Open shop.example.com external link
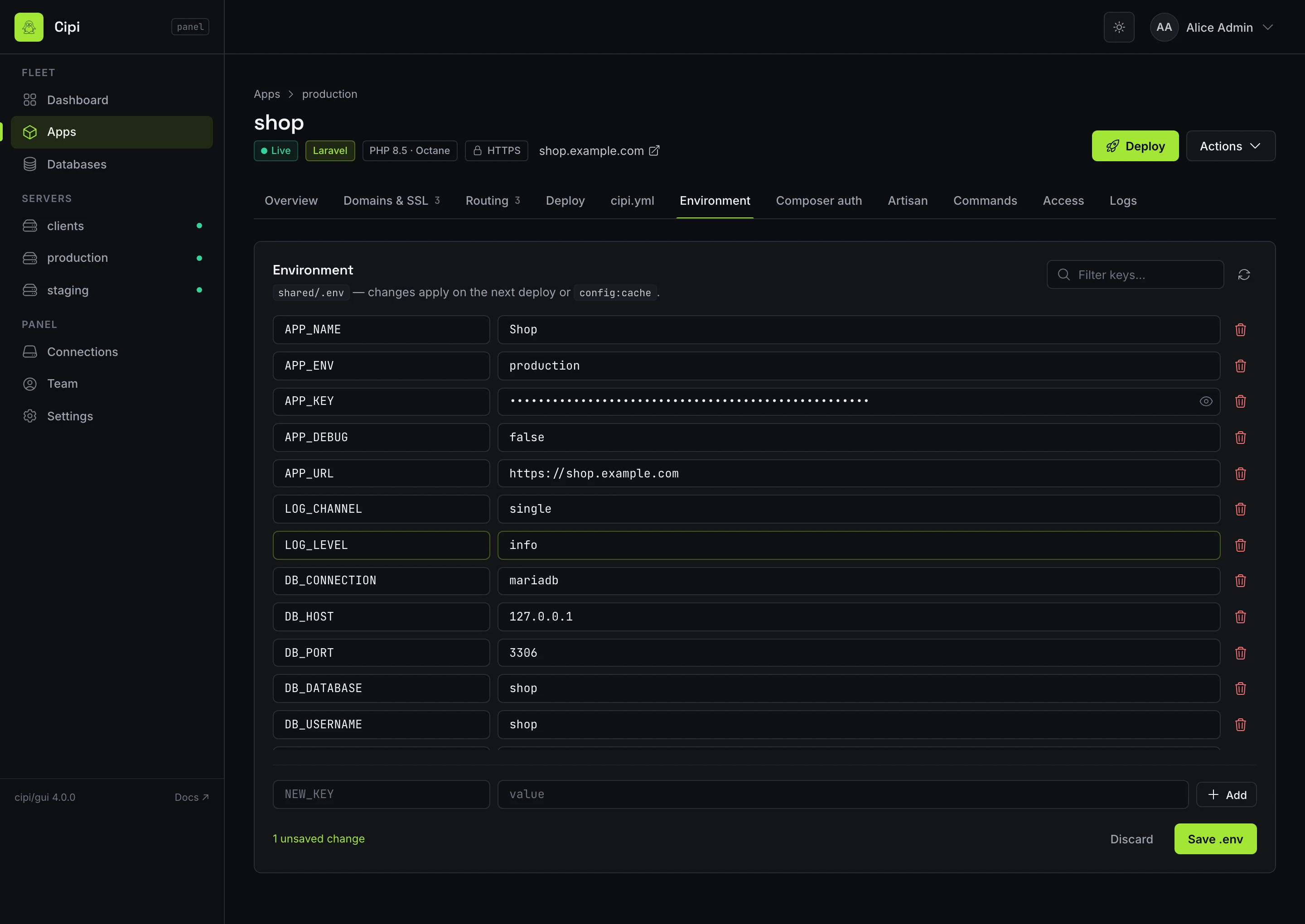 [x=599, y=150]
